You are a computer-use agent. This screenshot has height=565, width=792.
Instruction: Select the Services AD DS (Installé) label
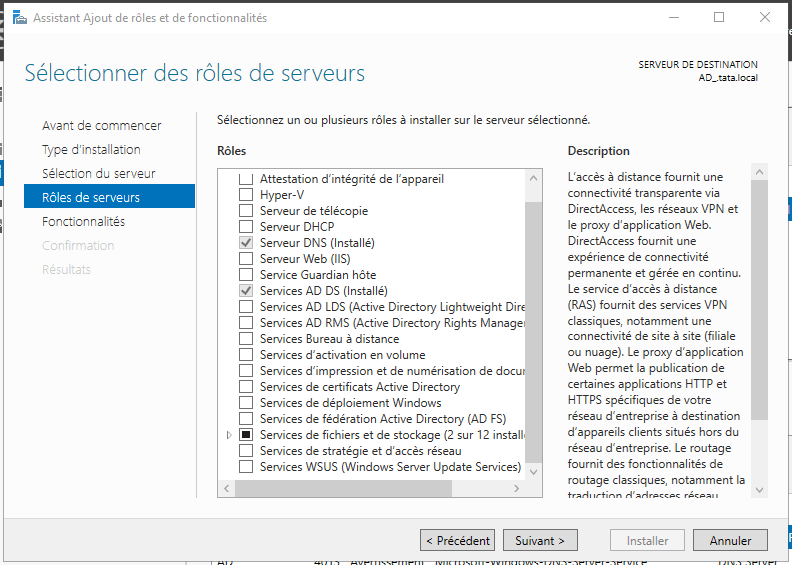[x=324, y=291]
